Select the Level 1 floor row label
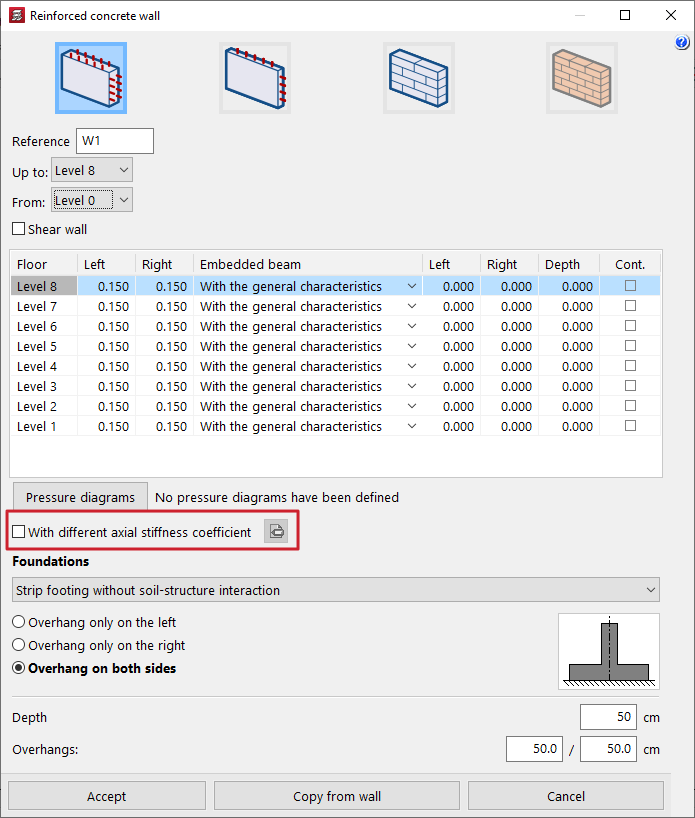Viewport: 695px width, 818px height. [44, 426]
